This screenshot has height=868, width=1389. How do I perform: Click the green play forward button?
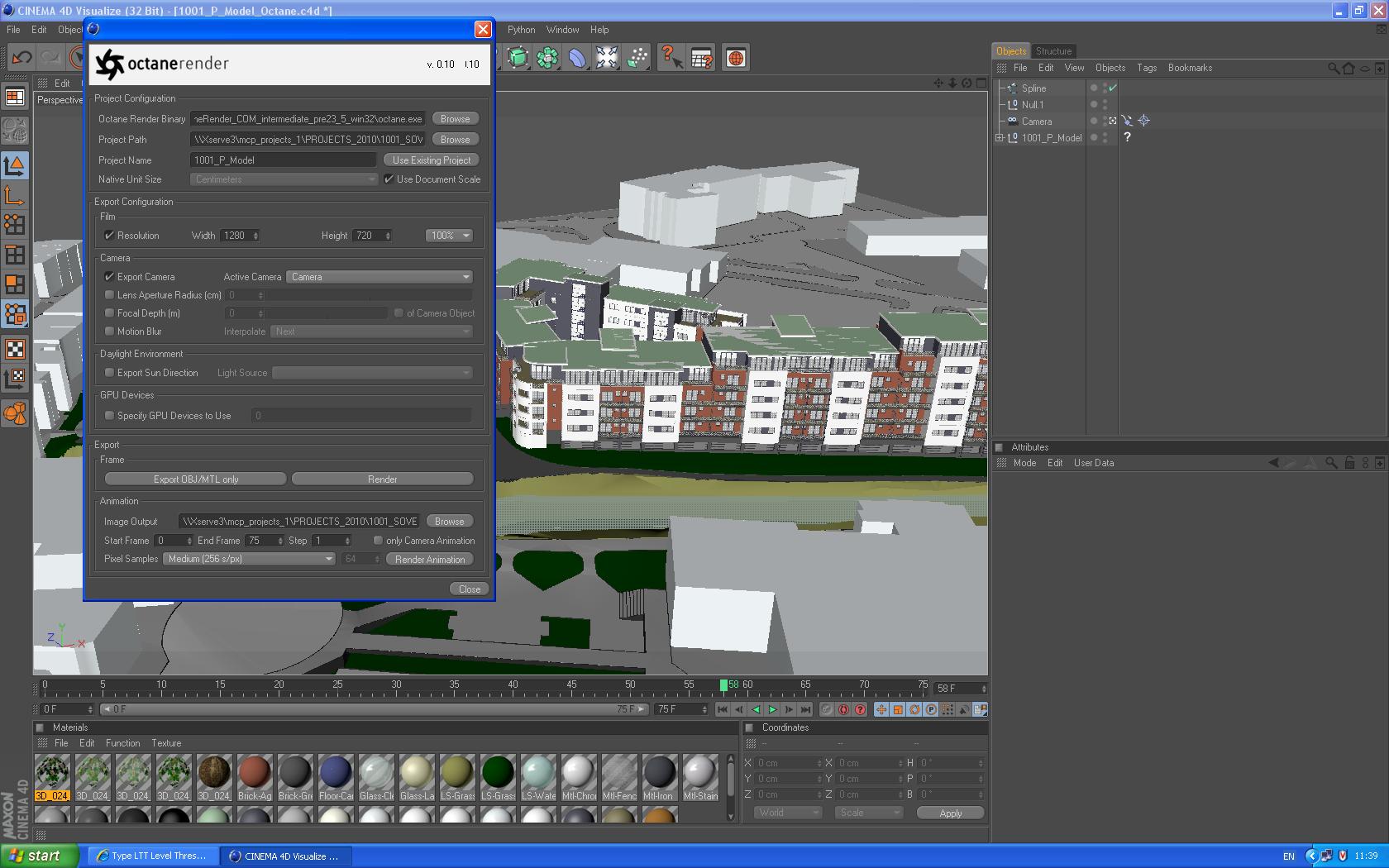[772, 709]
